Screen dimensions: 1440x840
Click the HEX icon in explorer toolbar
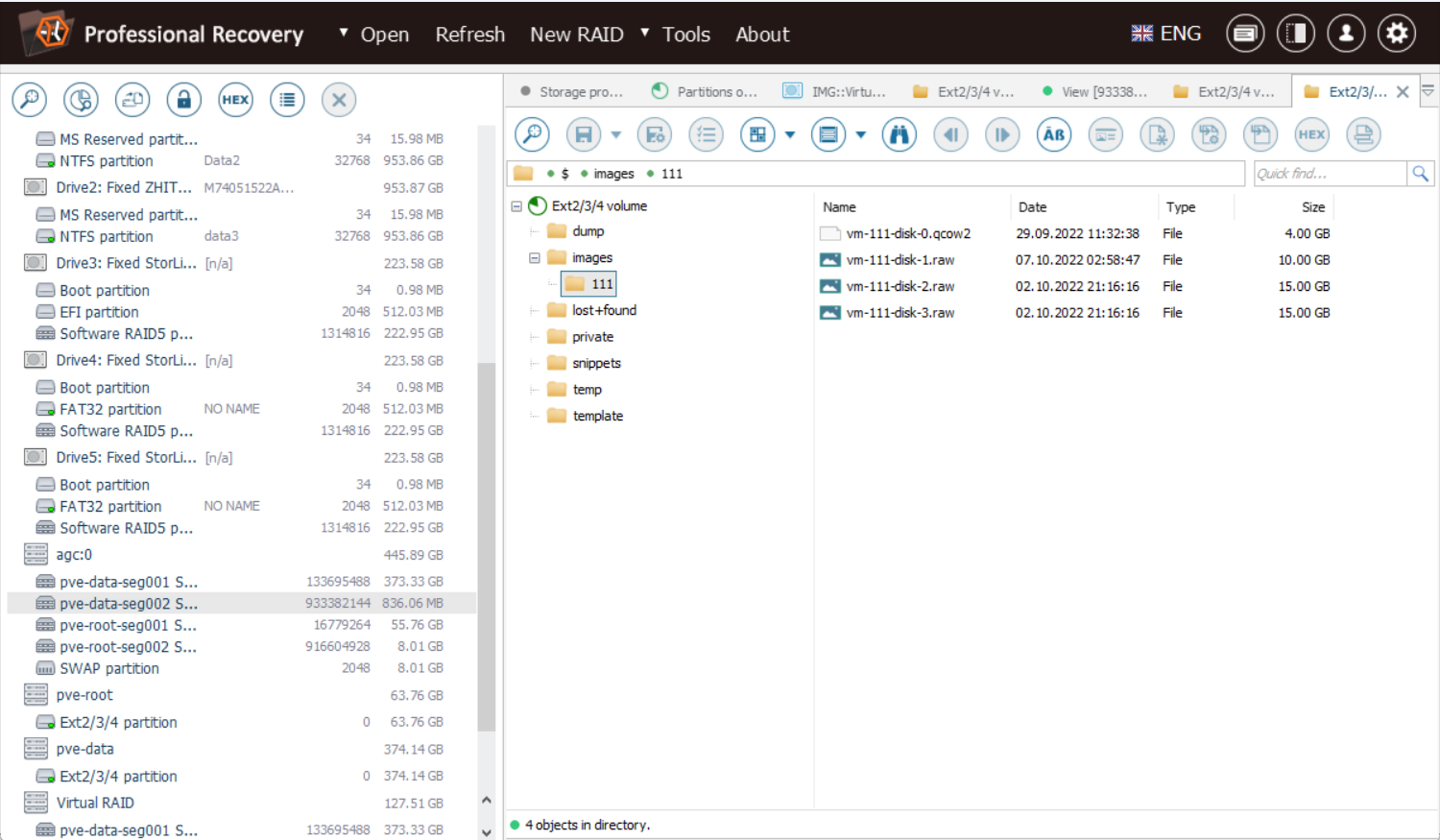tap(1312, 134)
